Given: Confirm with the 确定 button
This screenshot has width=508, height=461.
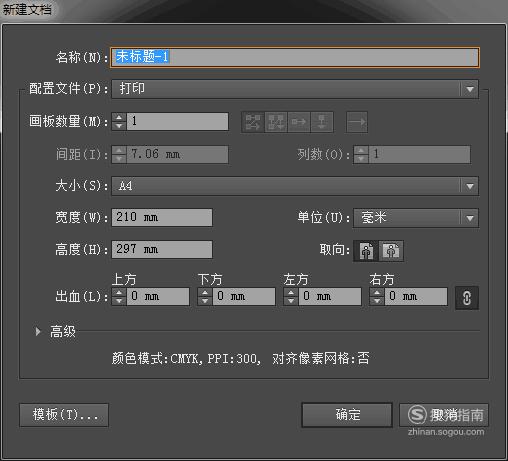Looking at the screenshot, I should tap(347, 415).
